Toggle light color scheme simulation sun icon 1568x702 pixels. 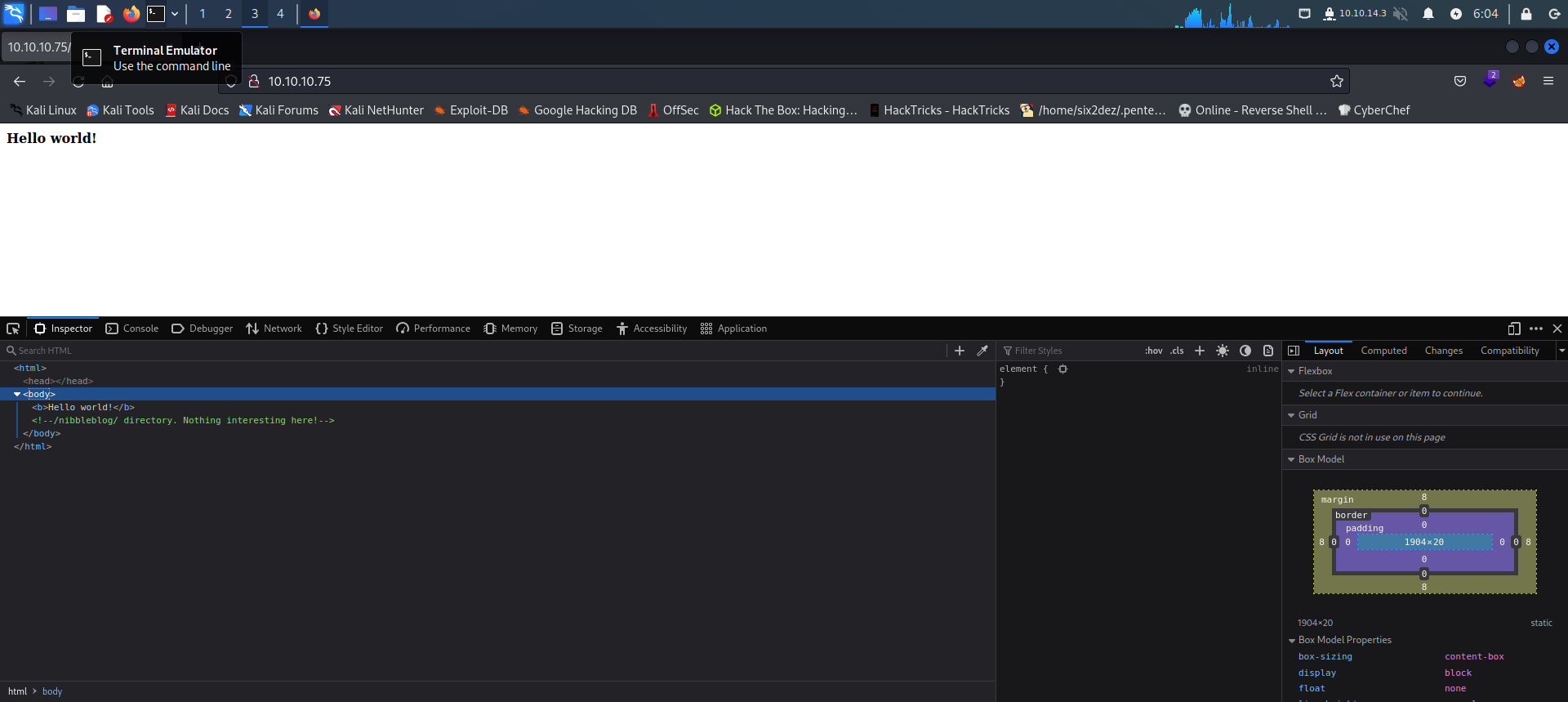pos(1223,351)
